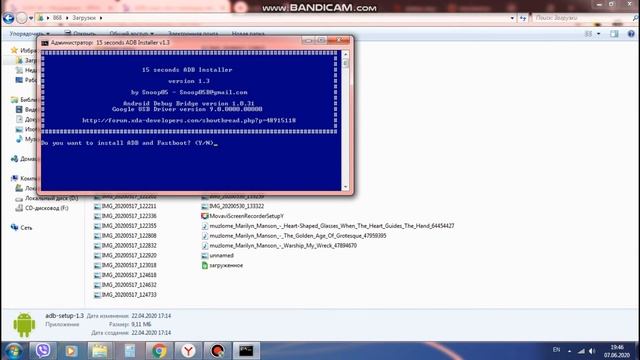Show hidden tray icons arrow
The height and width of the screenshot is (360, 640).
click(569, 351)
